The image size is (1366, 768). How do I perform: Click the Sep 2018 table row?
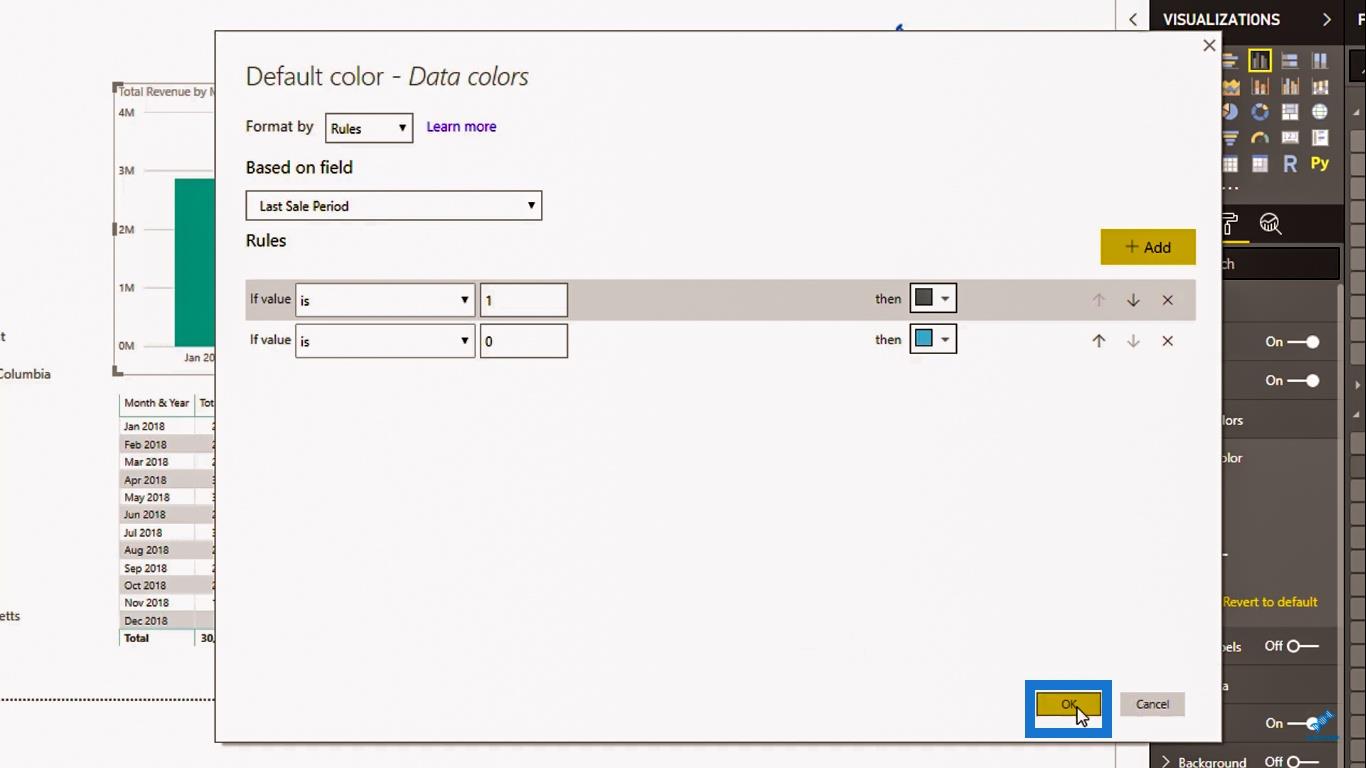point(166,568)
